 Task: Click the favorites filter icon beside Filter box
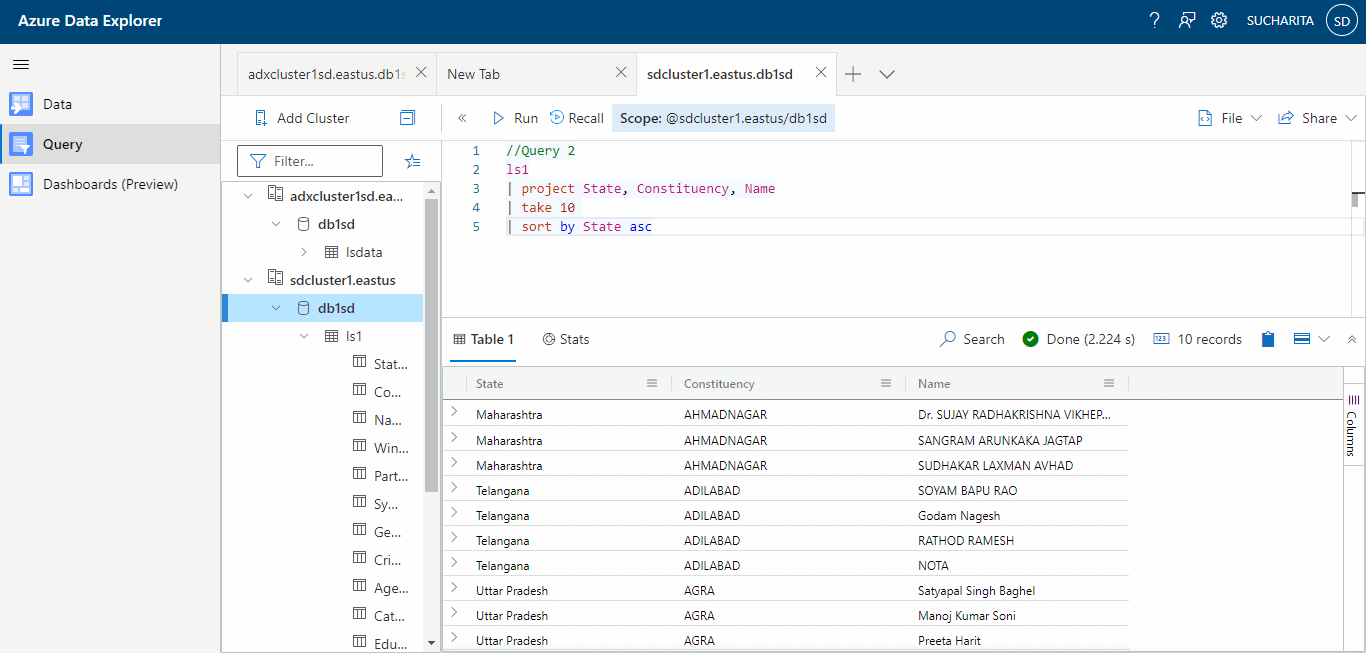pyautogui.click(x=413, y=160)
